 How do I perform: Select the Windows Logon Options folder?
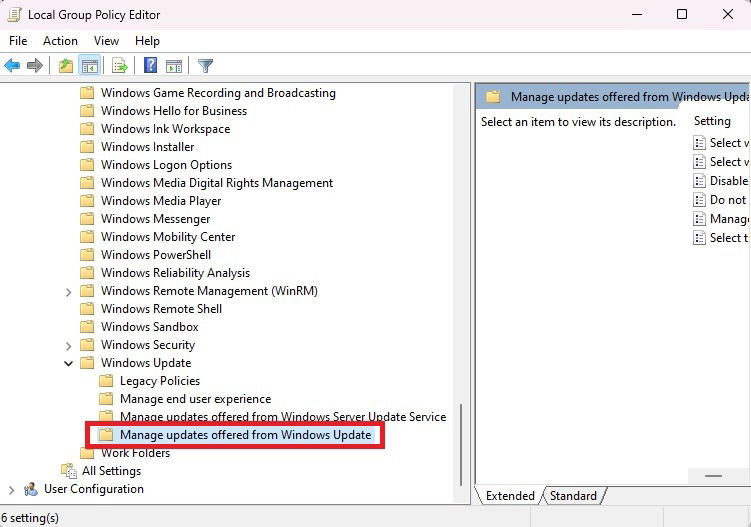(x=166, y=165)
